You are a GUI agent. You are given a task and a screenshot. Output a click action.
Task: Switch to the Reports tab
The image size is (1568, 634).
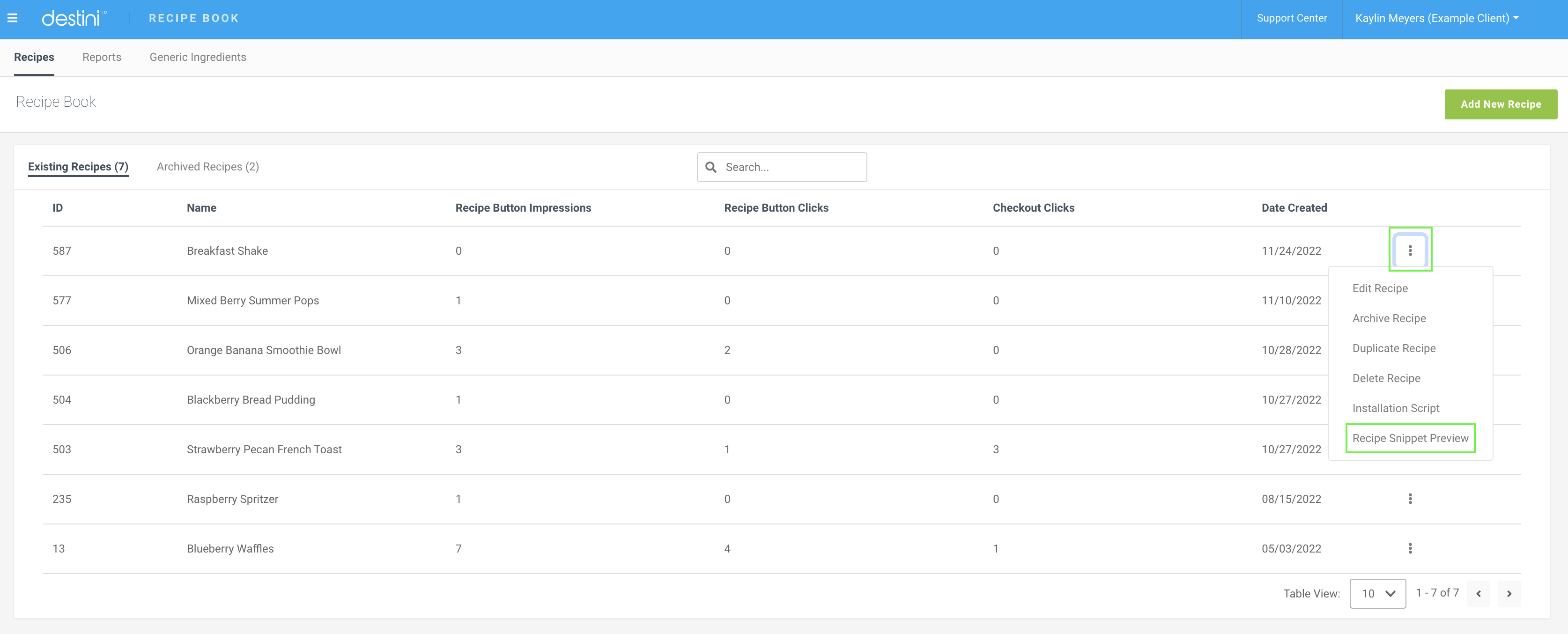[102, 57]
